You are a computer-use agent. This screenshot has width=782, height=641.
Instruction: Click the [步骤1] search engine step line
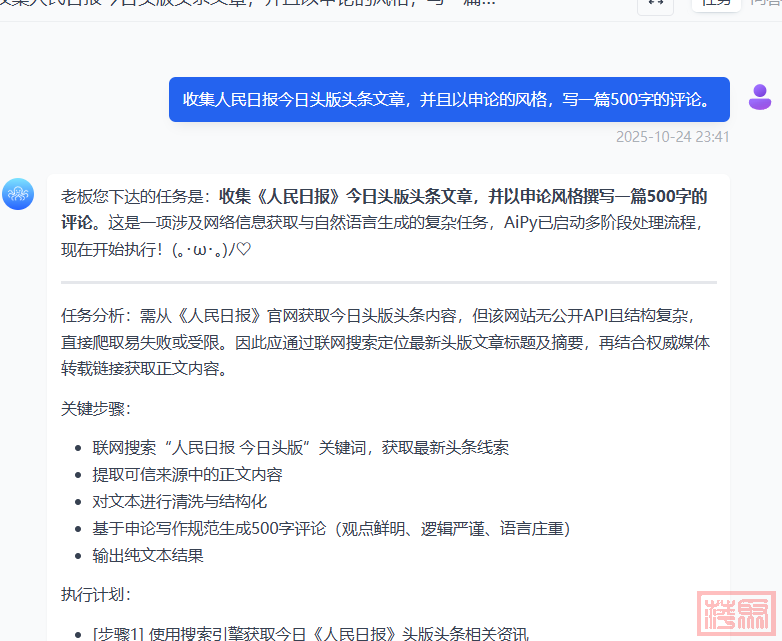310,633
